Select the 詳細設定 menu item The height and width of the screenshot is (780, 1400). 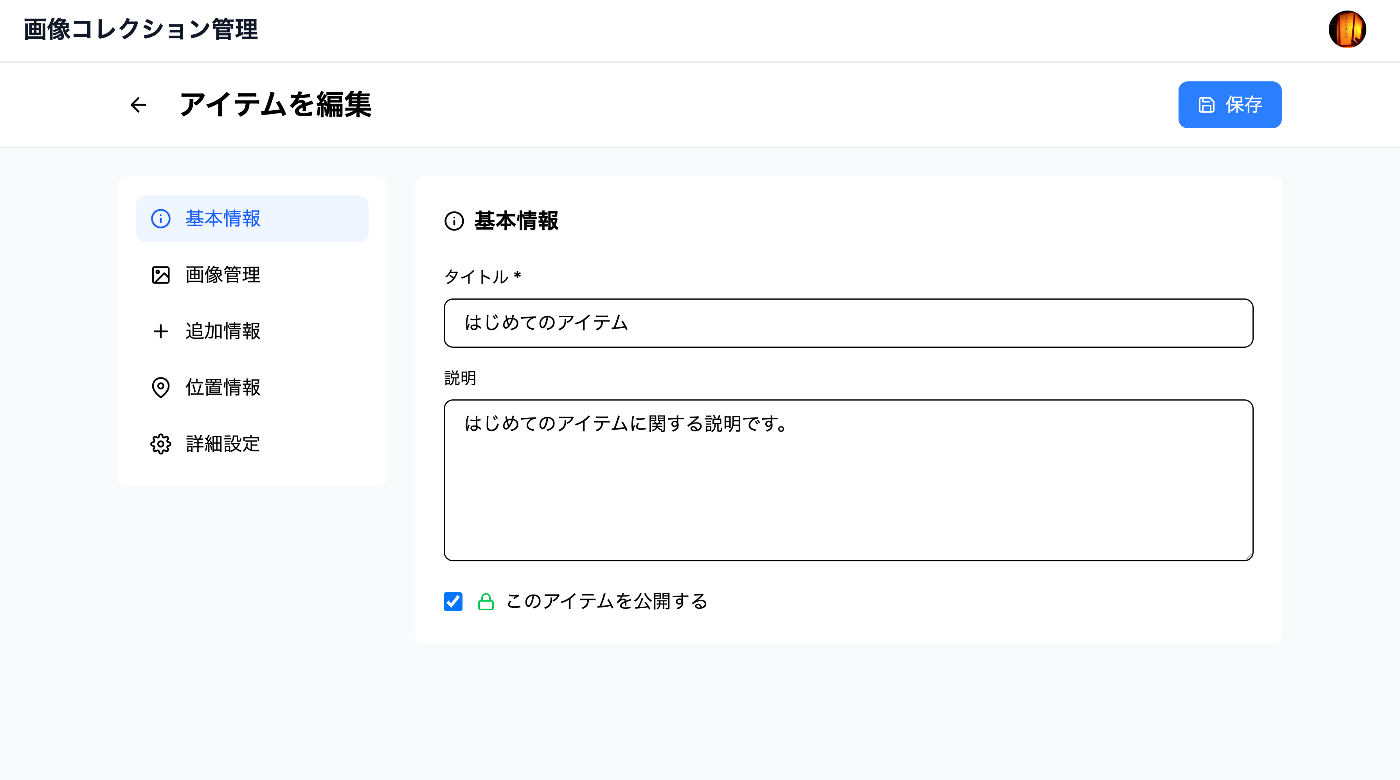(x=223, y=444)
